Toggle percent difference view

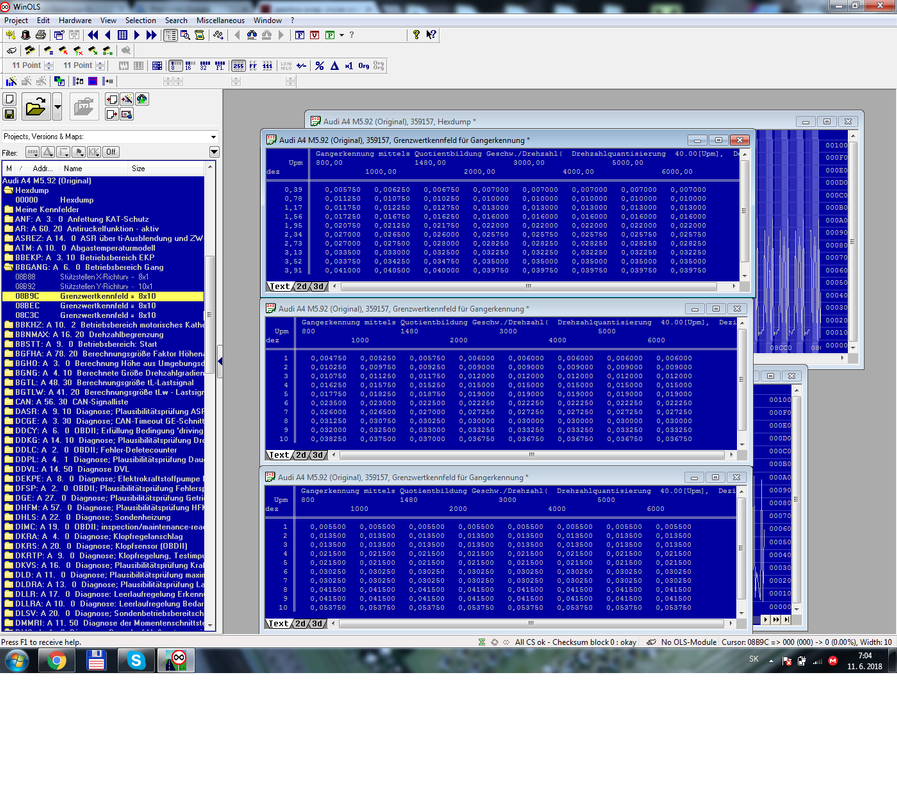320,66
